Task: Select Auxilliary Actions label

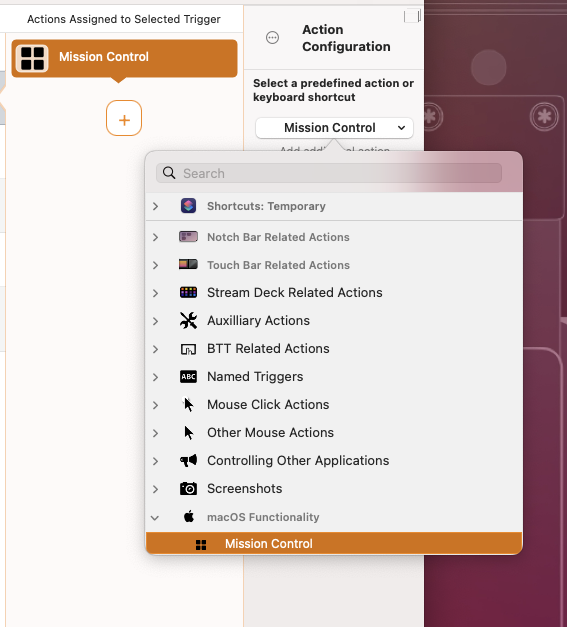Action: (258, 321)
